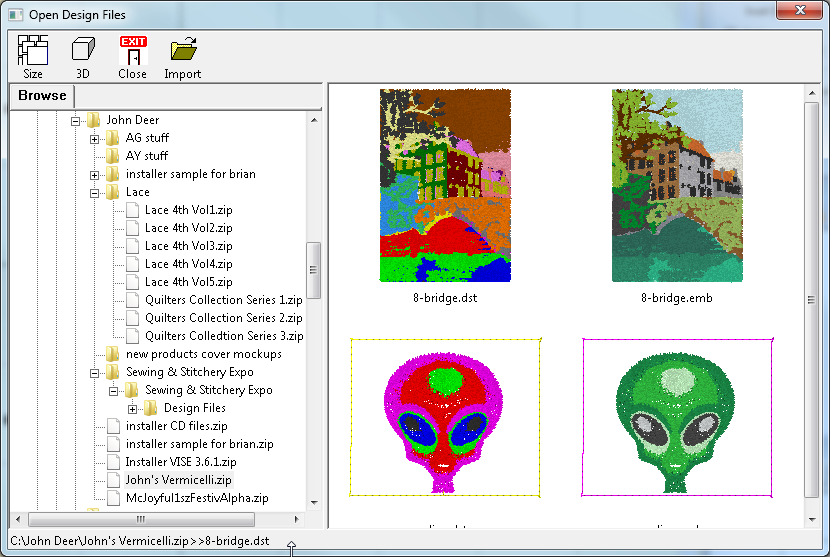
Task: Open the Import folder icon
Action: [x=183, y=52]
